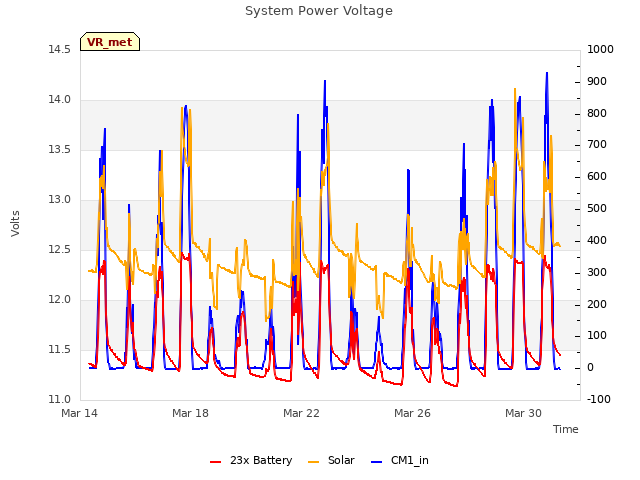Click the blue CM1_in legend swatch
The height and width of the screenshot is (480, 640).
coord(376,462)
